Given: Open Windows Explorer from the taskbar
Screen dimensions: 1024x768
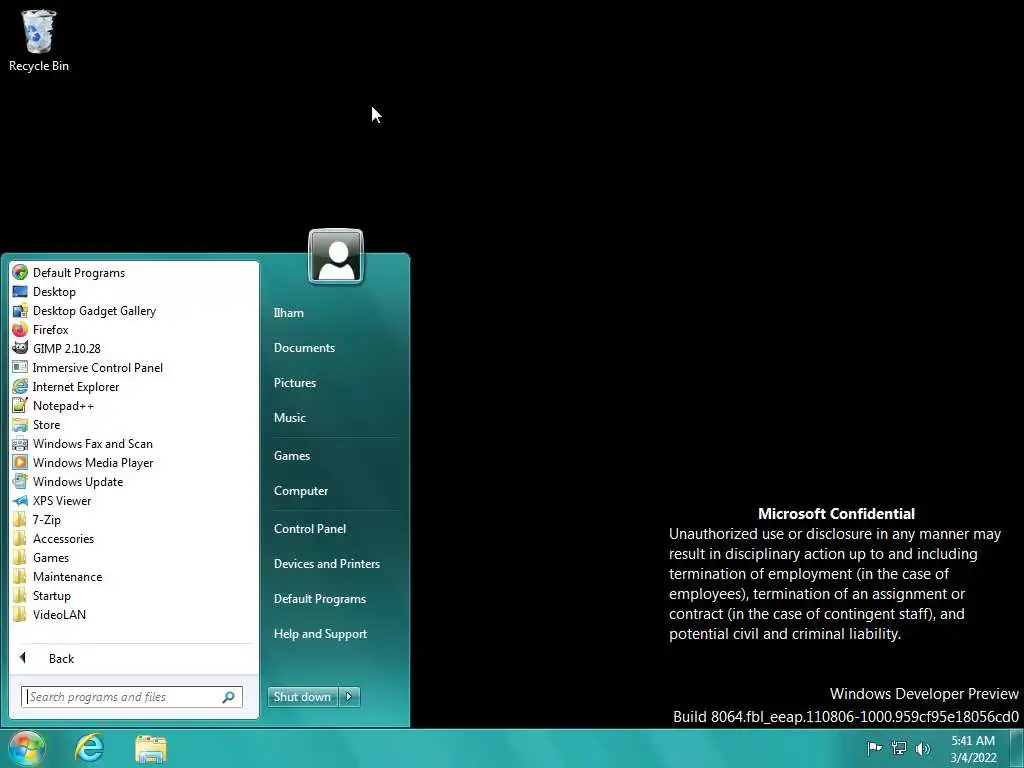Looking at the screenshot, I should [x=151, y=749].
